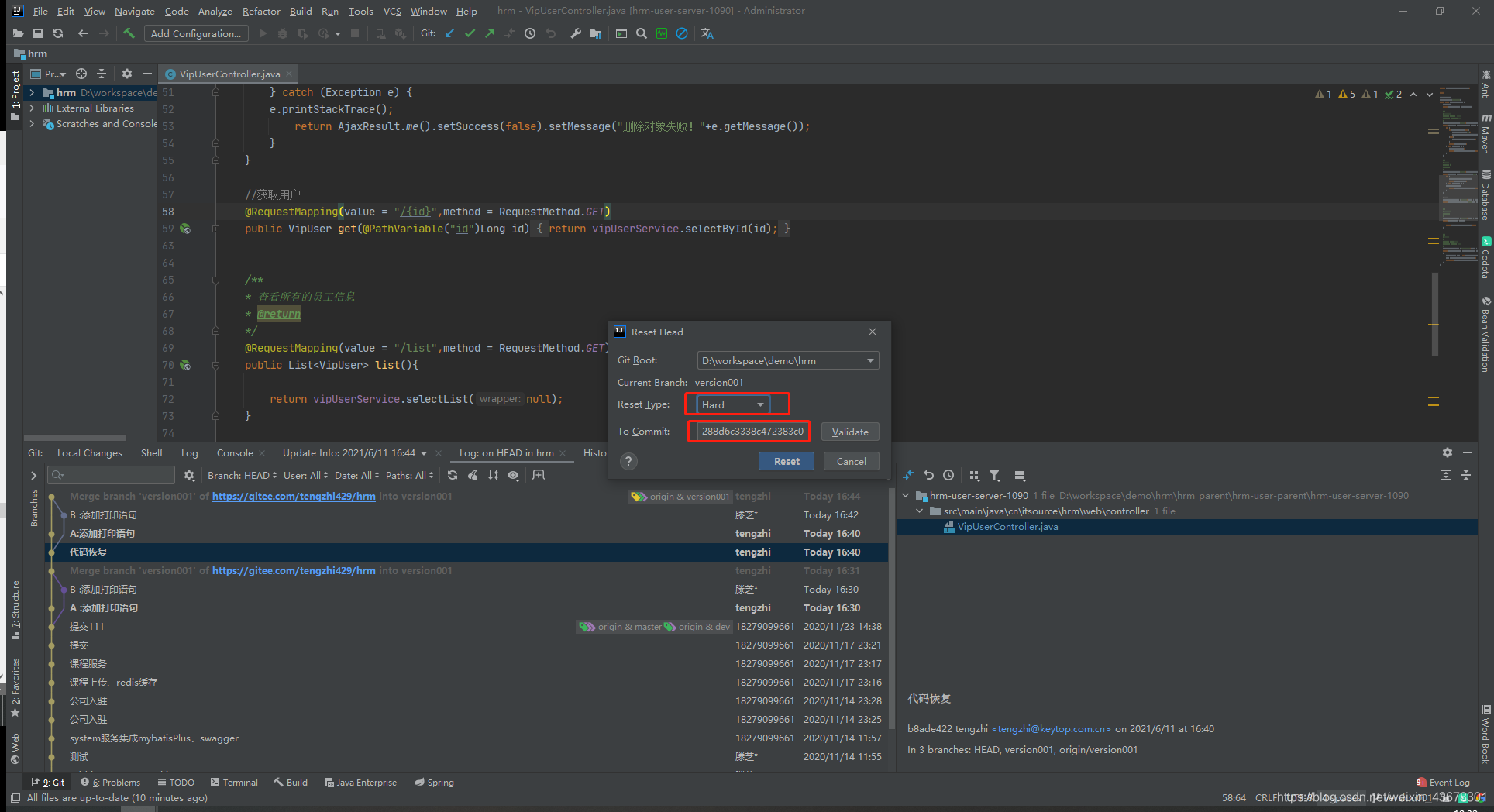
Task: Select VipUserController.java in changes tree
Action: [x=1007, y=526]
